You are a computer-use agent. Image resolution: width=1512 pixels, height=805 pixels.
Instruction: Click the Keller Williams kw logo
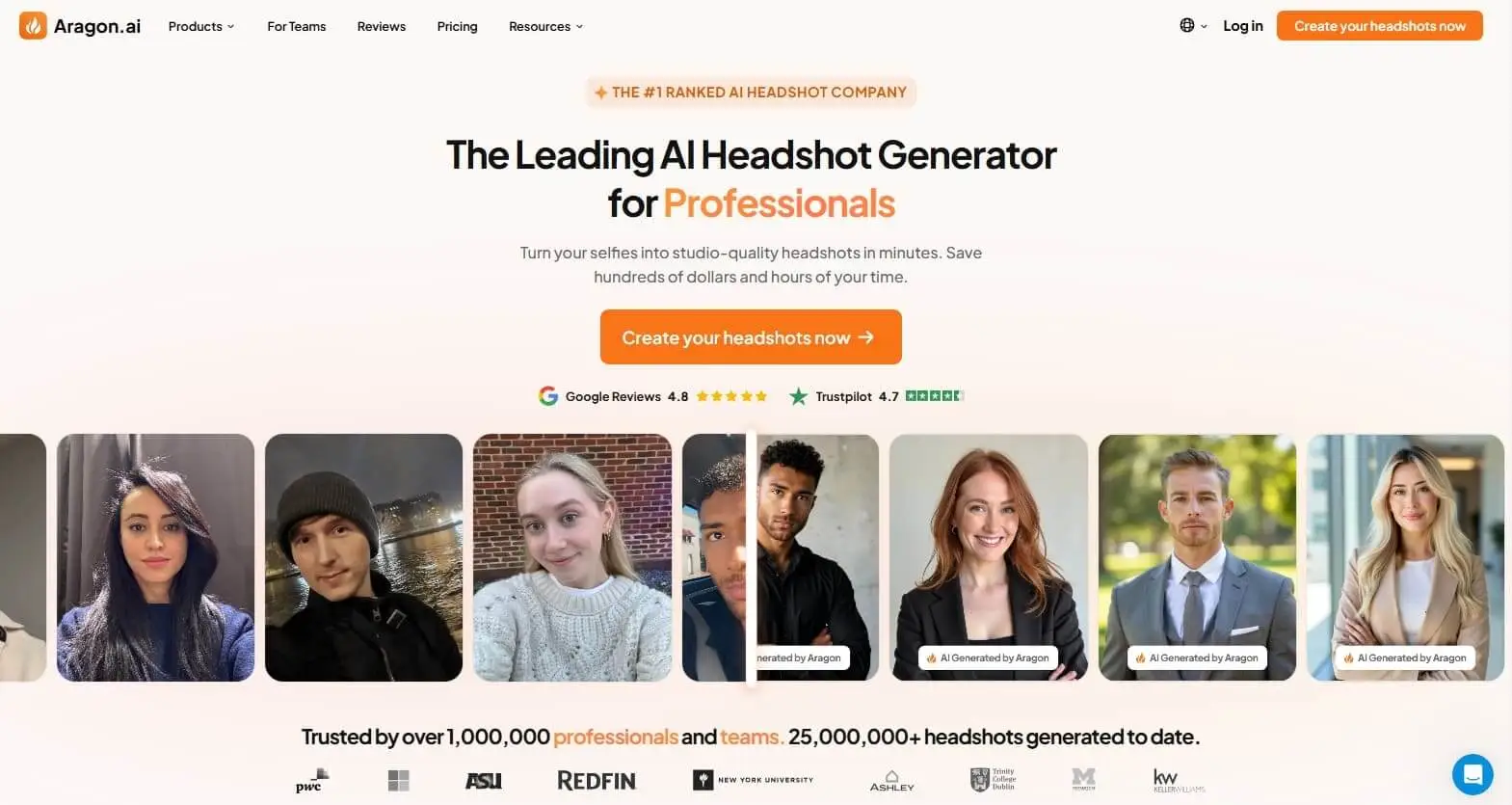tap(1179, 780)
